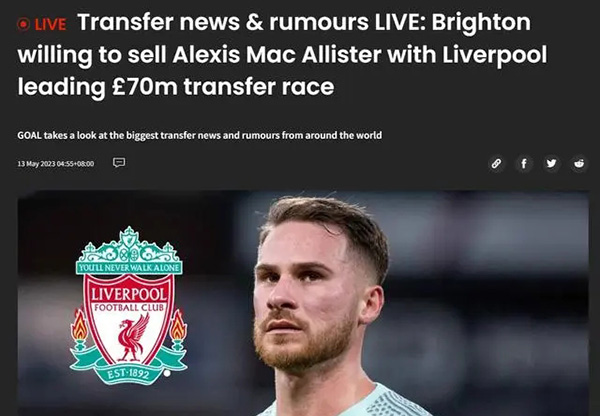Image resolution: width=600 pixels, height=416 pixels.
Task: Click the red LIVE indicator dot
Action: [23, 24]
